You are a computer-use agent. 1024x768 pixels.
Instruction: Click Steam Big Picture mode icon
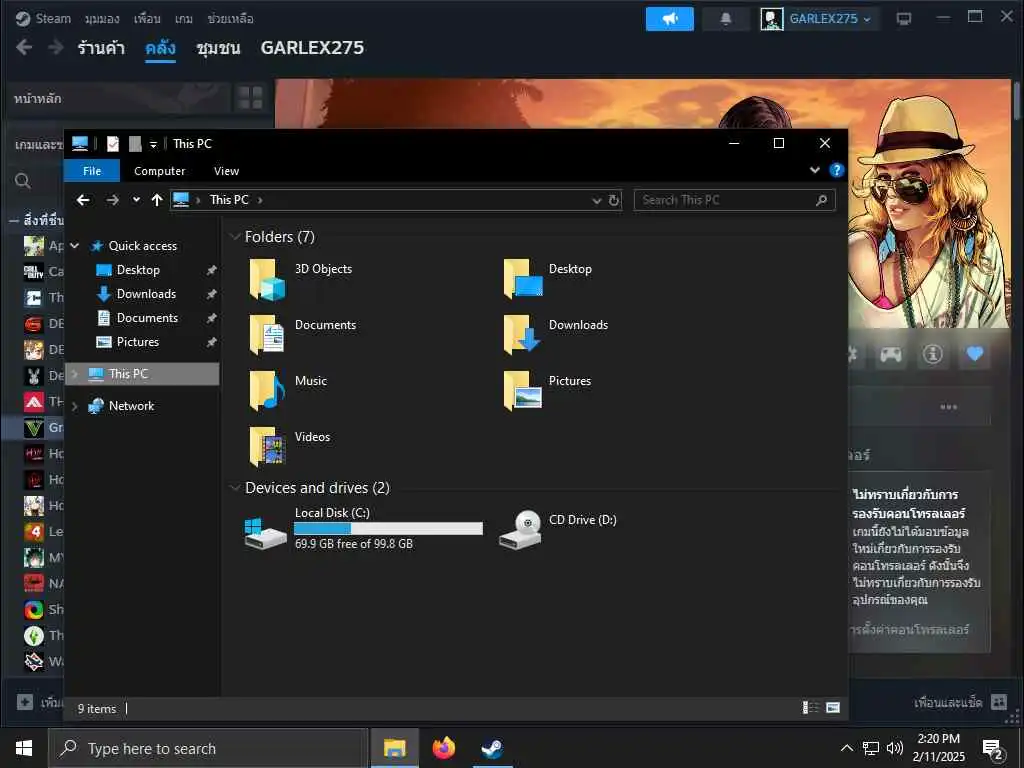pos(904,19)
